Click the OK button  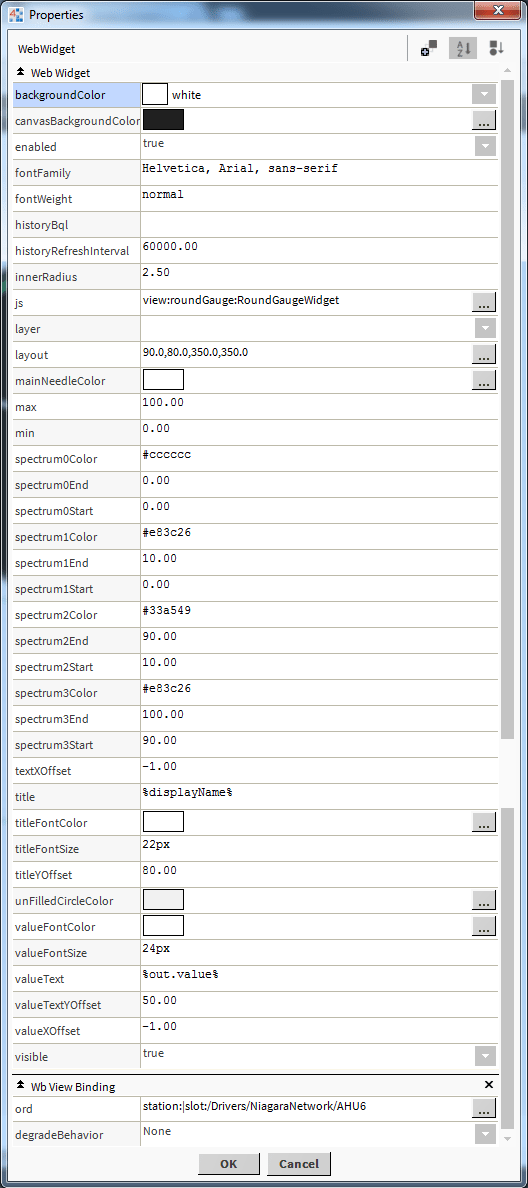pyautogui.click(x=229, y=1164)
